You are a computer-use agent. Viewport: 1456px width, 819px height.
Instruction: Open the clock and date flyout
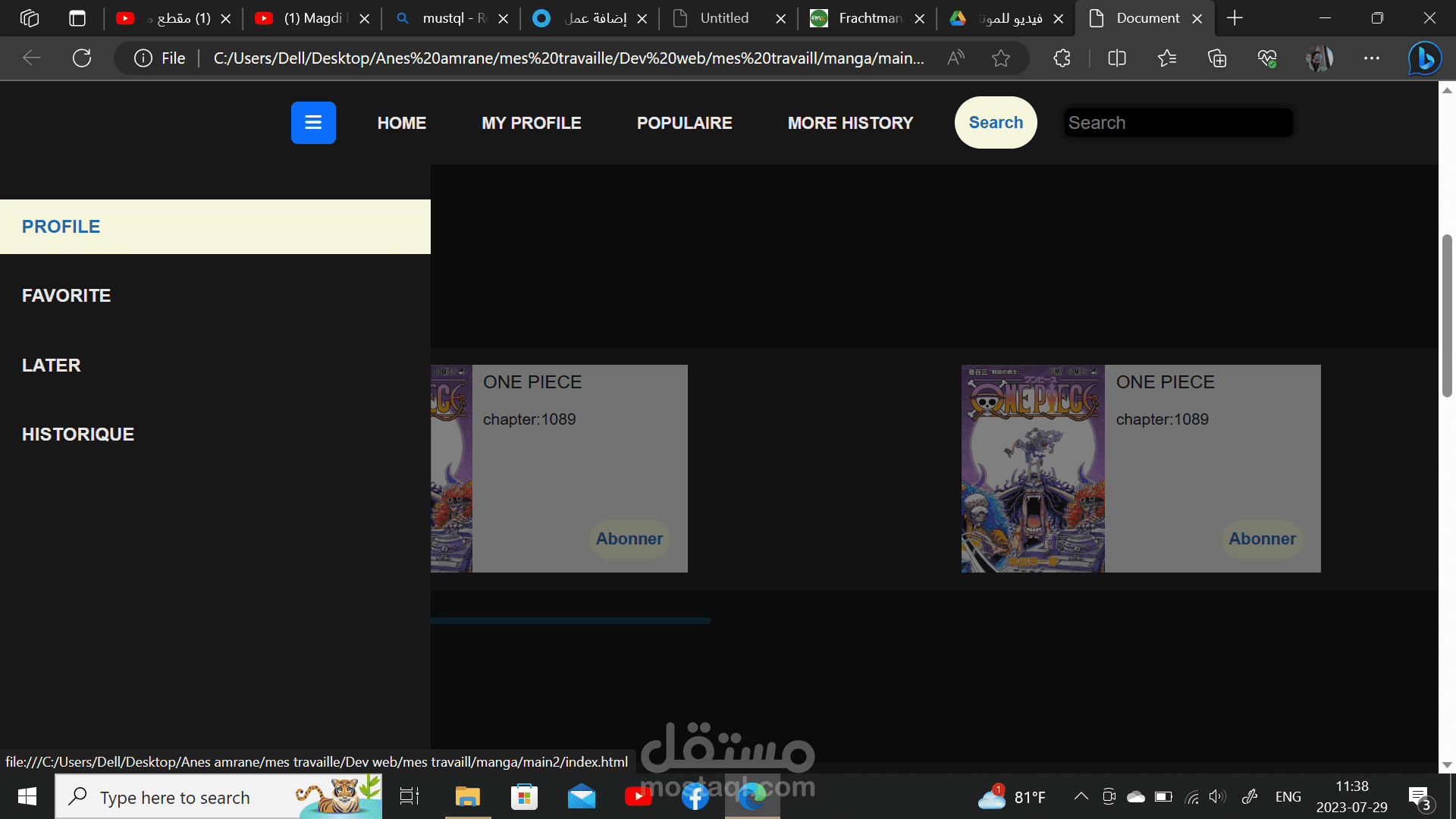coord(1352,796)
